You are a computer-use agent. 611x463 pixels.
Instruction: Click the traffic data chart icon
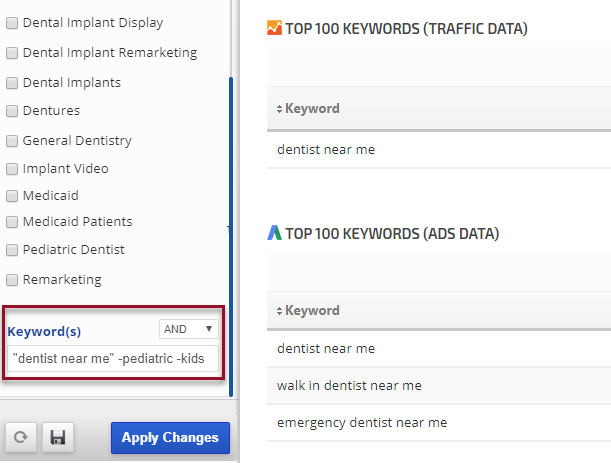pos(274,28)
